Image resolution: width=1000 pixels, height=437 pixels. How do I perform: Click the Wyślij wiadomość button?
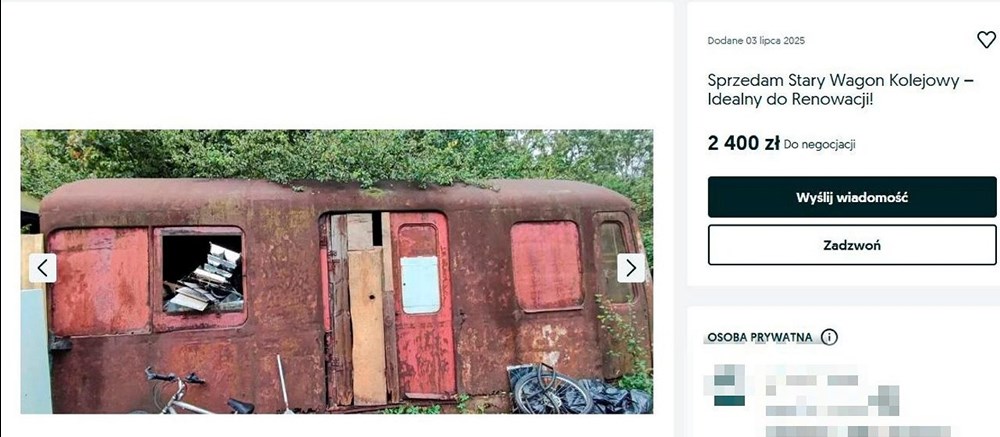click(851, 197)
